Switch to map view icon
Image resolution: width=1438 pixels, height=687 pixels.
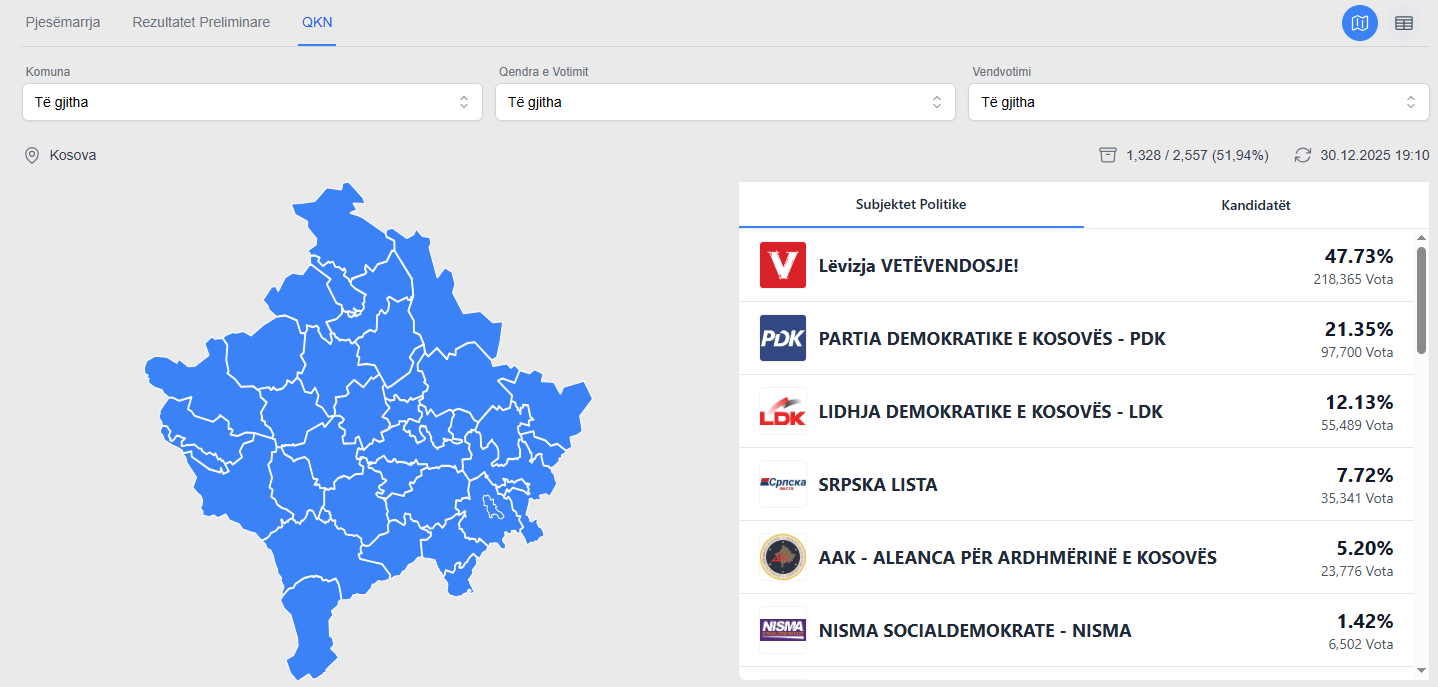coord(1359,23)
